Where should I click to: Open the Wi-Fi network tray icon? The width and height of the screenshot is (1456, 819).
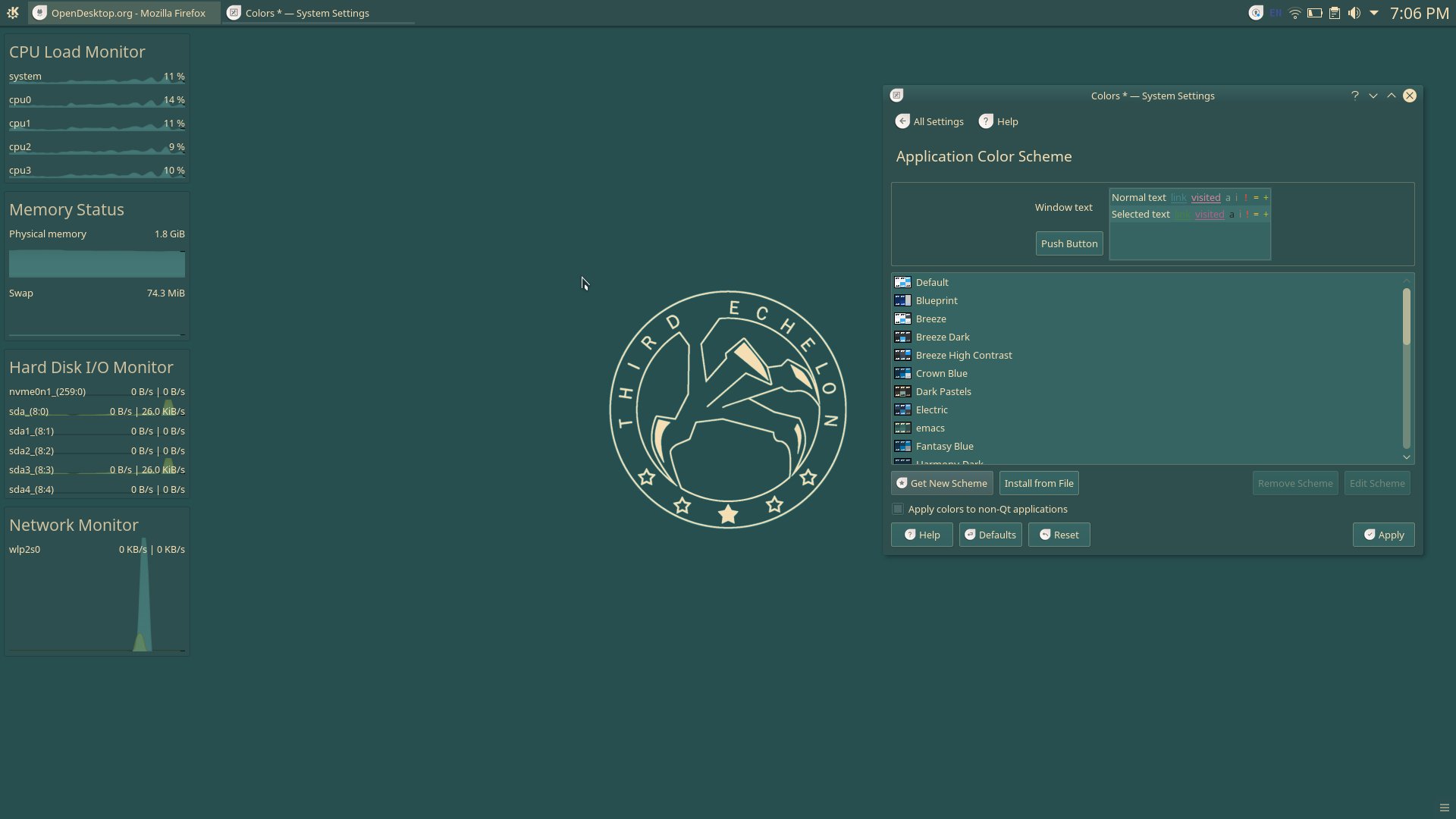tap(1295, 13)
